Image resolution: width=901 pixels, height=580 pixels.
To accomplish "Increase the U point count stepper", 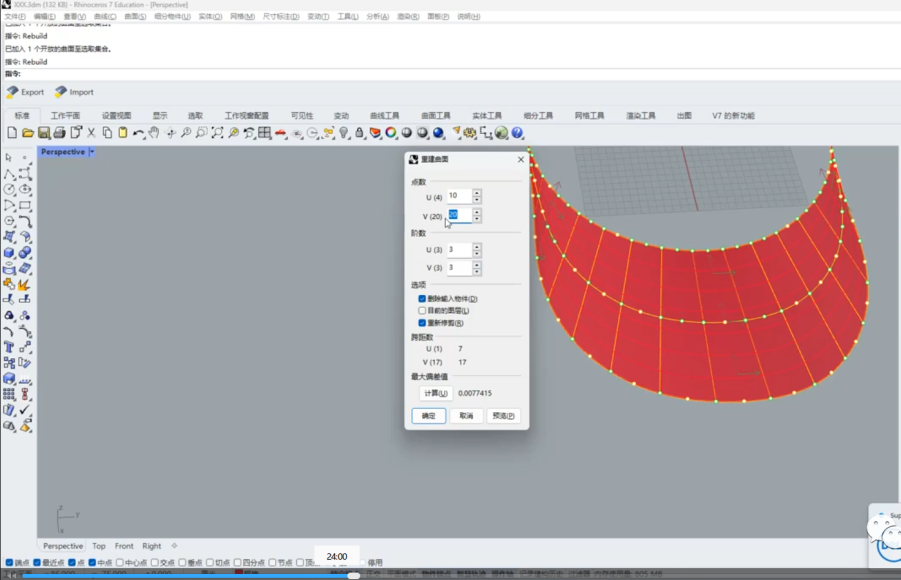I will tap(477, 193).
